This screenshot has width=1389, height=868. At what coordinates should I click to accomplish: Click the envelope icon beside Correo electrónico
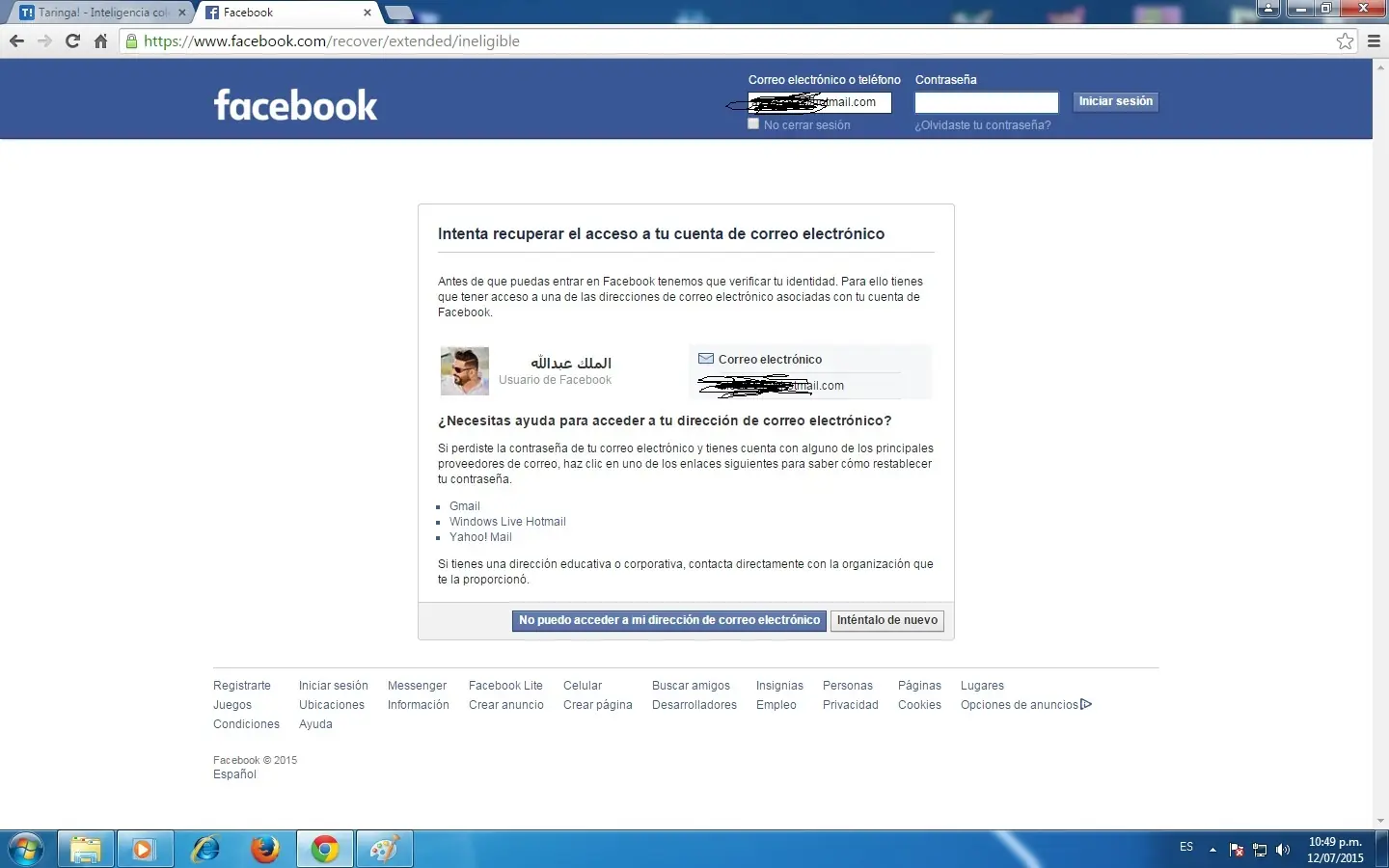pyautogui.click(x=706, y=359)
